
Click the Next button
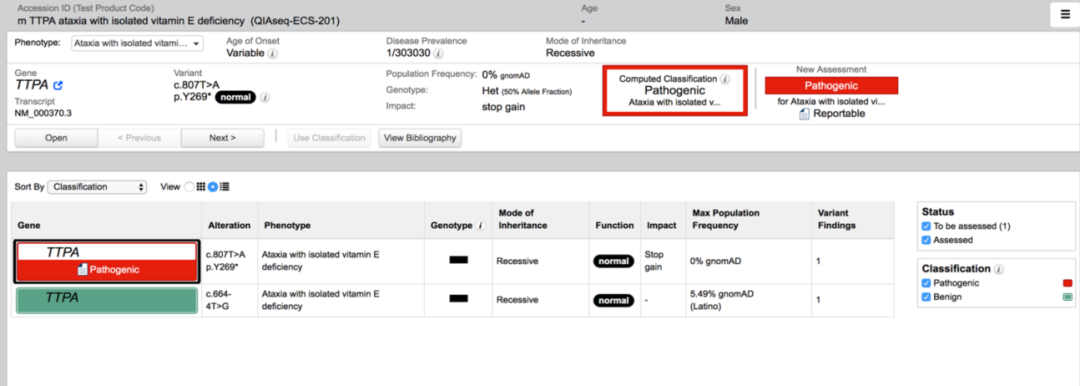coord(222,138)
